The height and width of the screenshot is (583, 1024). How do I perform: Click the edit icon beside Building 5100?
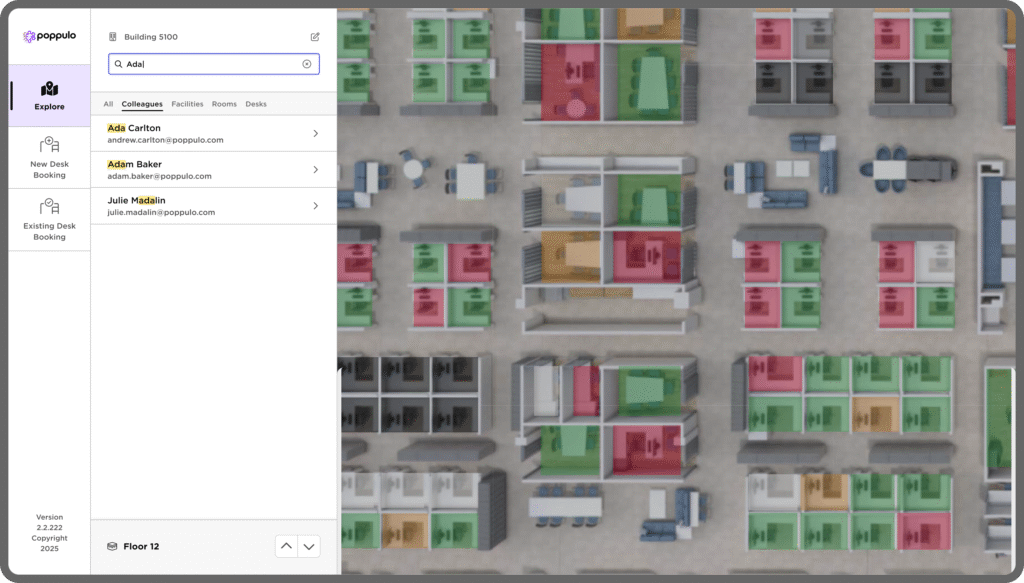pos(315,37)
